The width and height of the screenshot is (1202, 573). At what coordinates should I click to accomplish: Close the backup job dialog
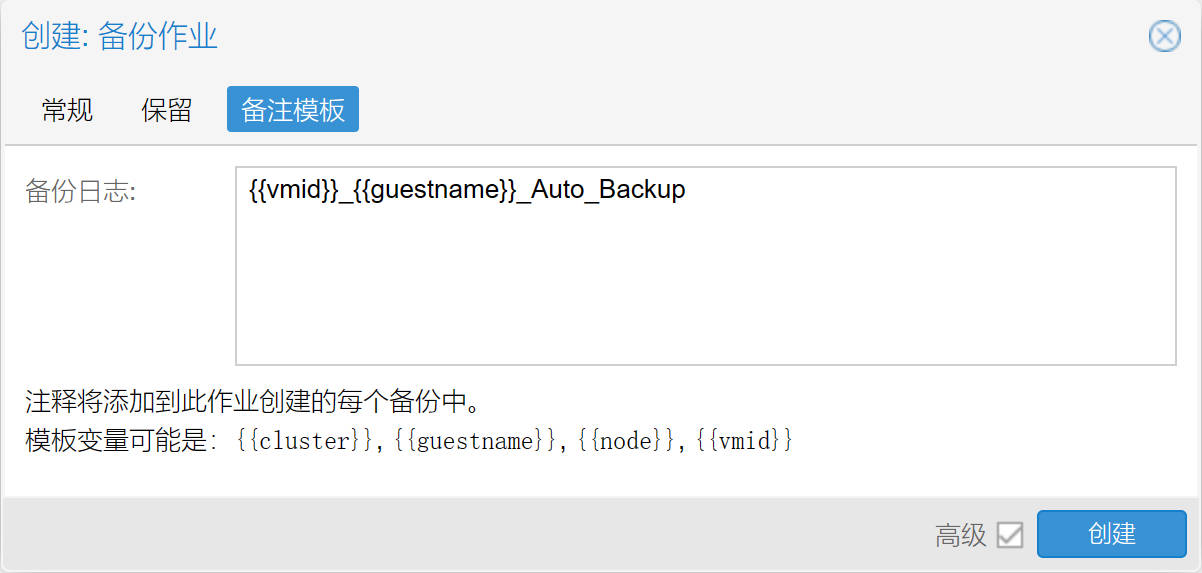click(x=1164, y=37)
